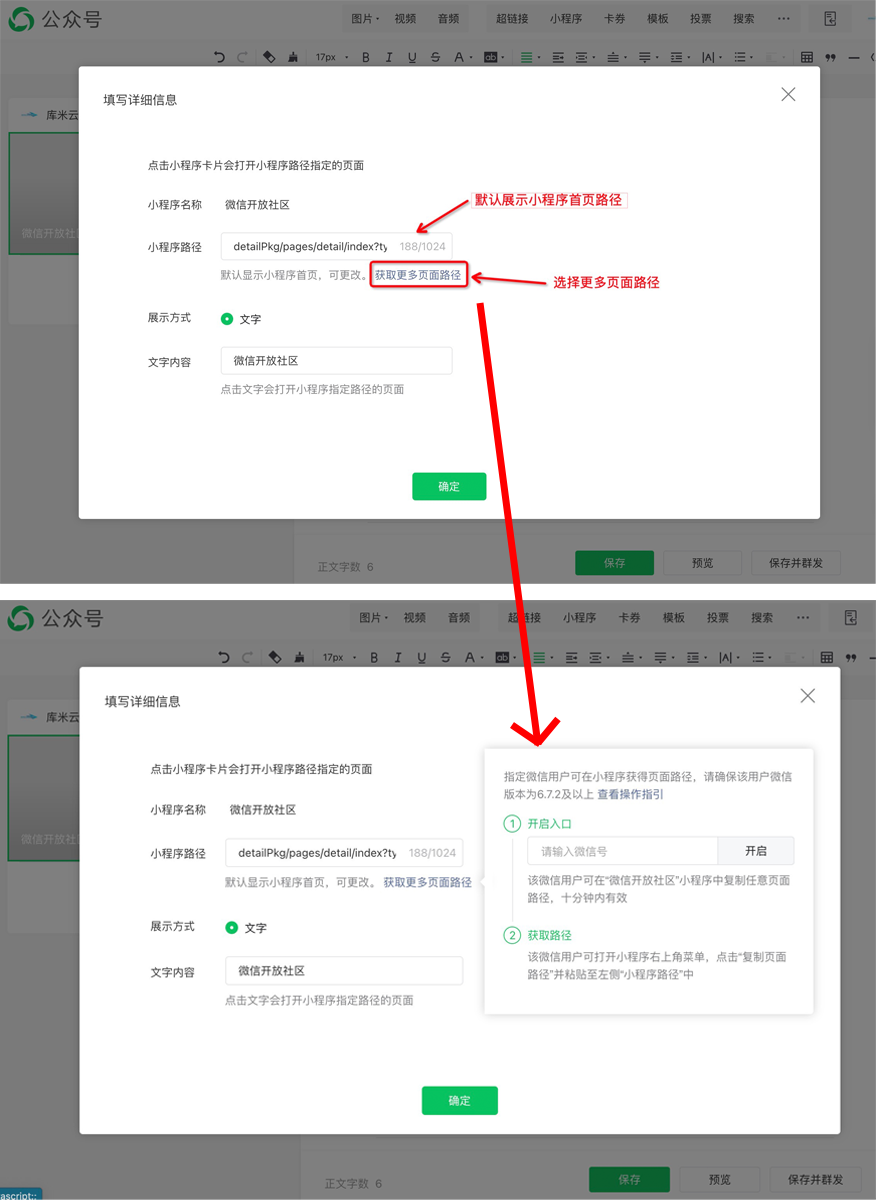Screen dimensions: 876x1200
Task: Open the 小程序 menu in the upper header
Action: click(x=566, y=19)
